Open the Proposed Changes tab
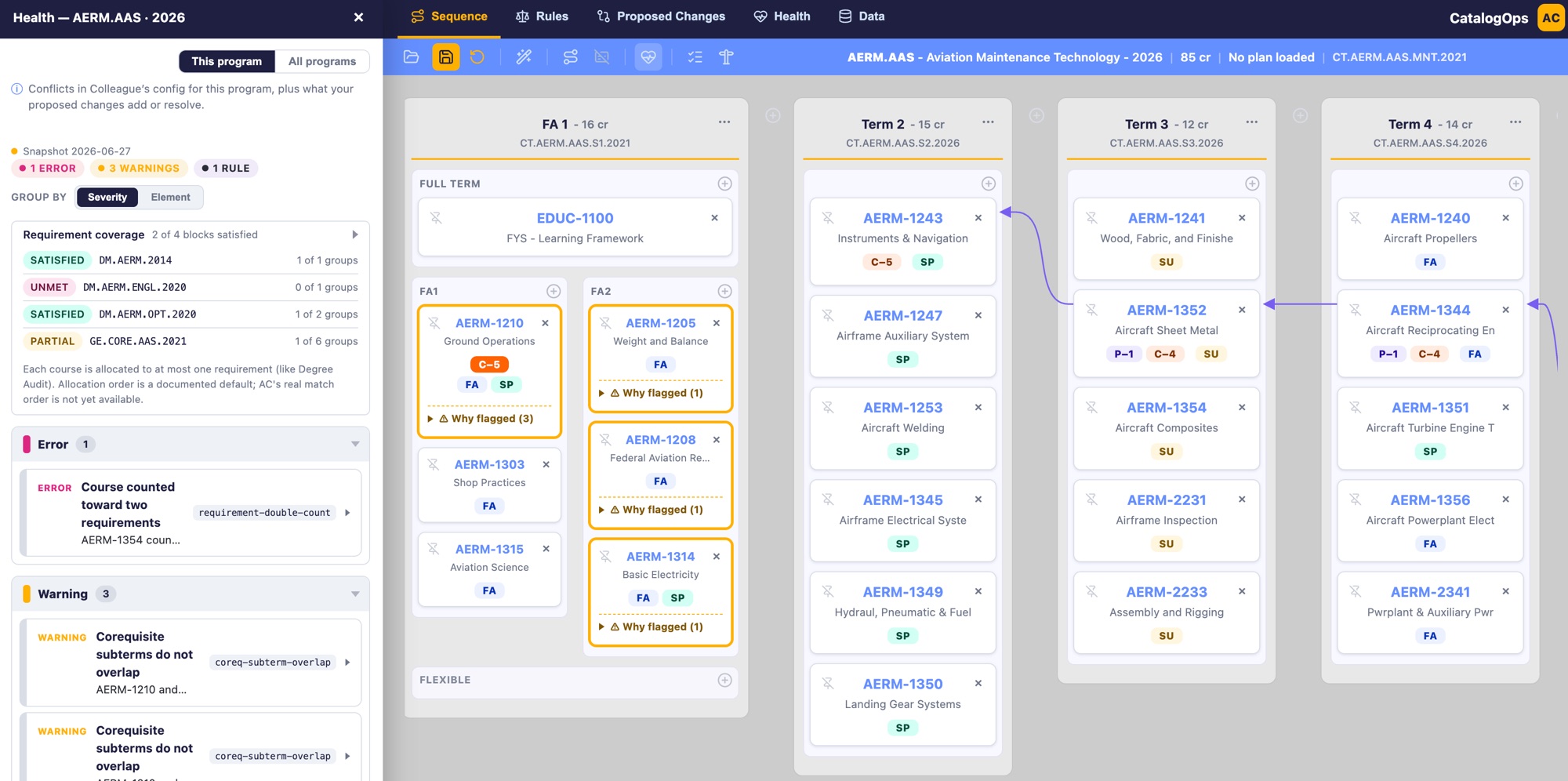This screenshot has width=1568, height=781. coord(661,16)
